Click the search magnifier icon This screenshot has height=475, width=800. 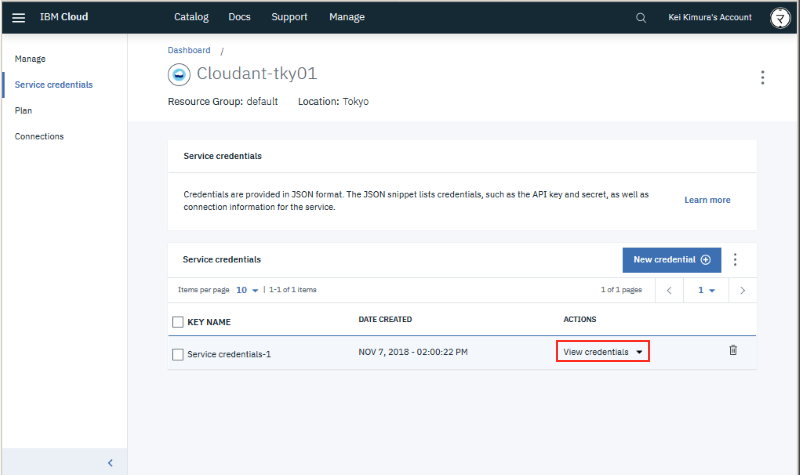click(x=641, y=18)
